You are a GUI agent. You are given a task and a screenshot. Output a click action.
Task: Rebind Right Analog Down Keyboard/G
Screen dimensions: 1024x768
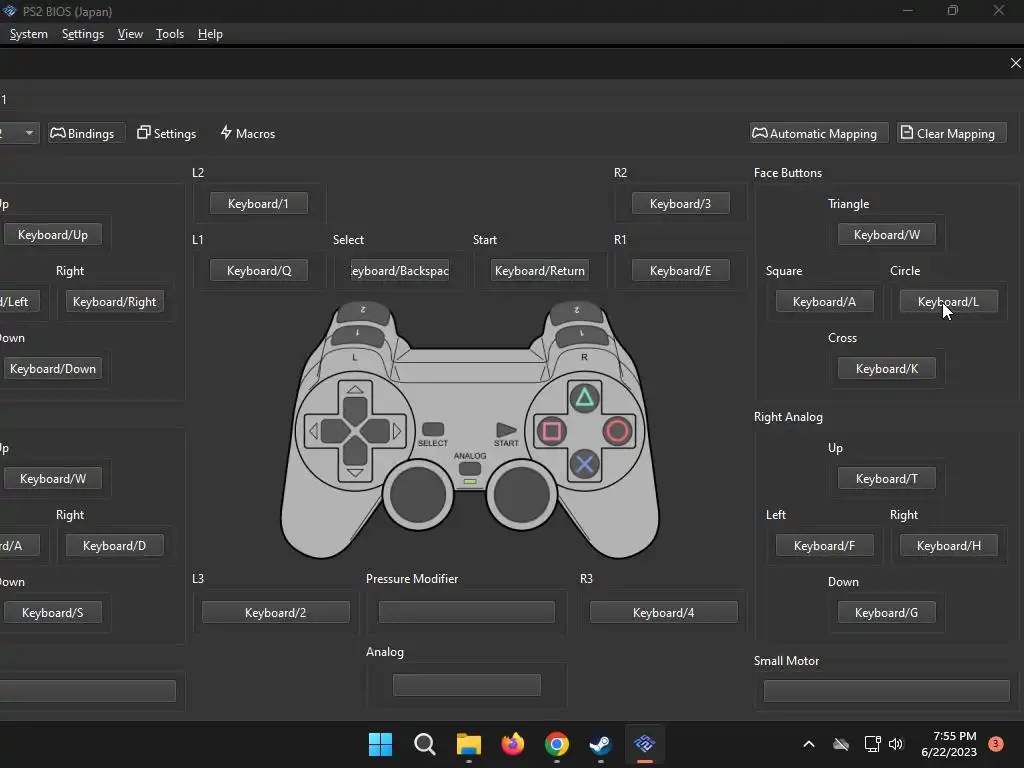(887, 613)
